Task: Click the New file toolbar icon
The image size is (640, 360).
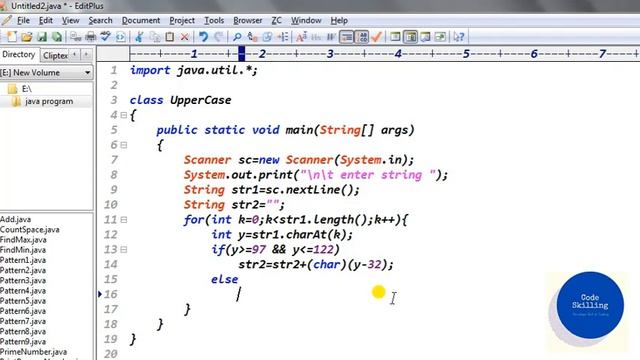Action: point(11,37)
